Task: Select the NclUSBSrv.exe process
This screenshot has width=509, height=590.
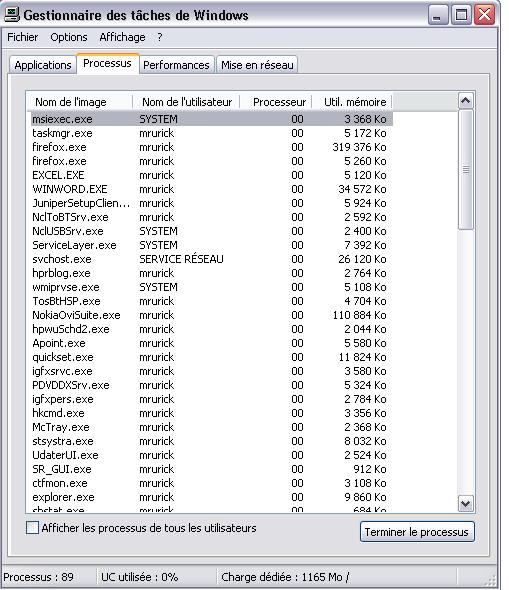Action: (211, 231)
